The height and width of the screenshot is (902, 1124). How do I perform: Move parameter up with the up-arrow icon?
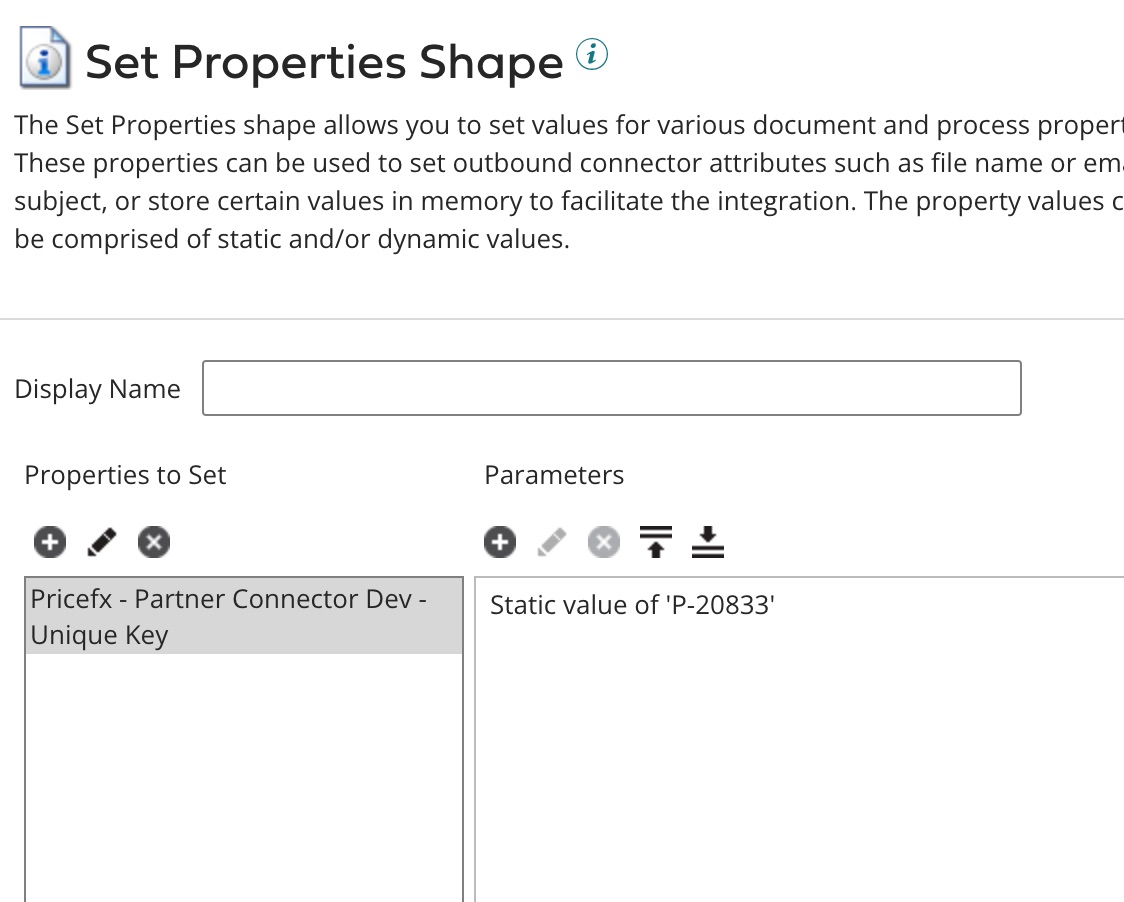click(x=655, y=542)
